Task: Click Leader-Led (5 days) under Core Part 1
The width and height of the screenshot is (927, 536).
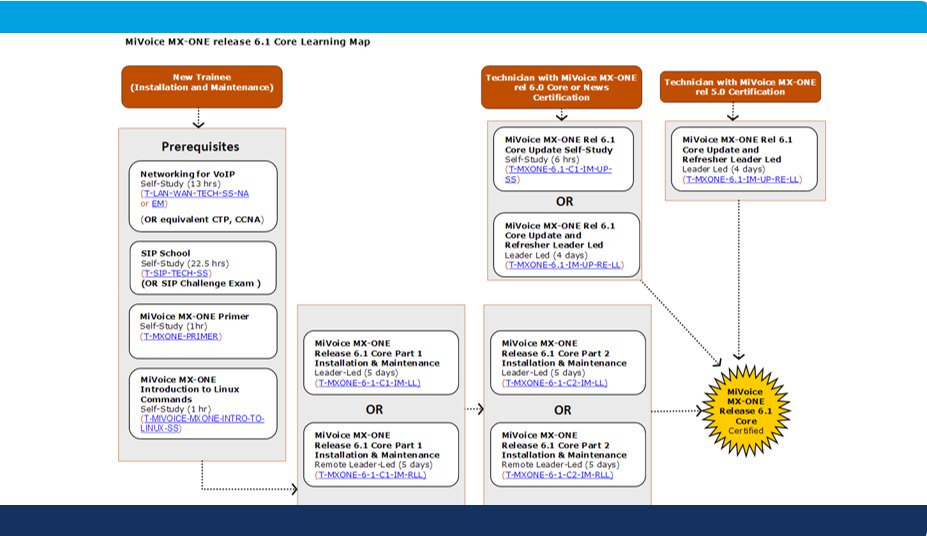Action: pos(356,373)
